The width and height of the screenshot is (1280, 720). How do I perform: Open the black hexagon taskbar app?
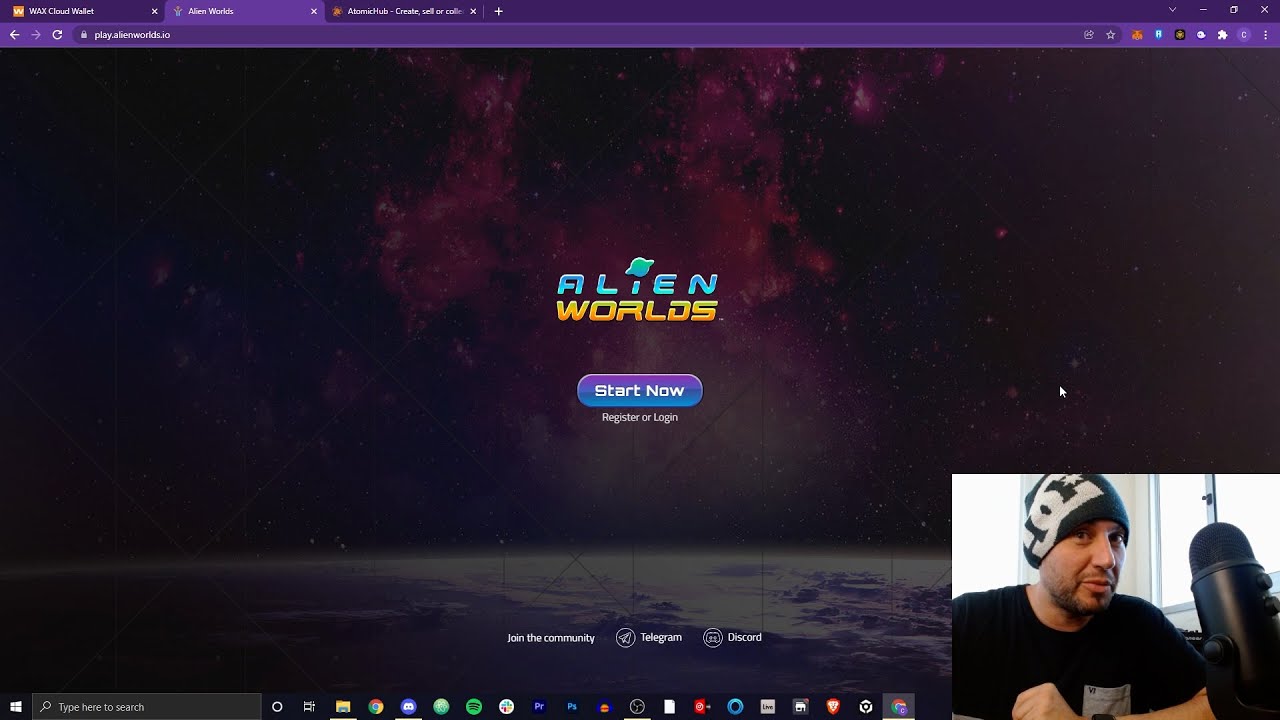point(866,707)
